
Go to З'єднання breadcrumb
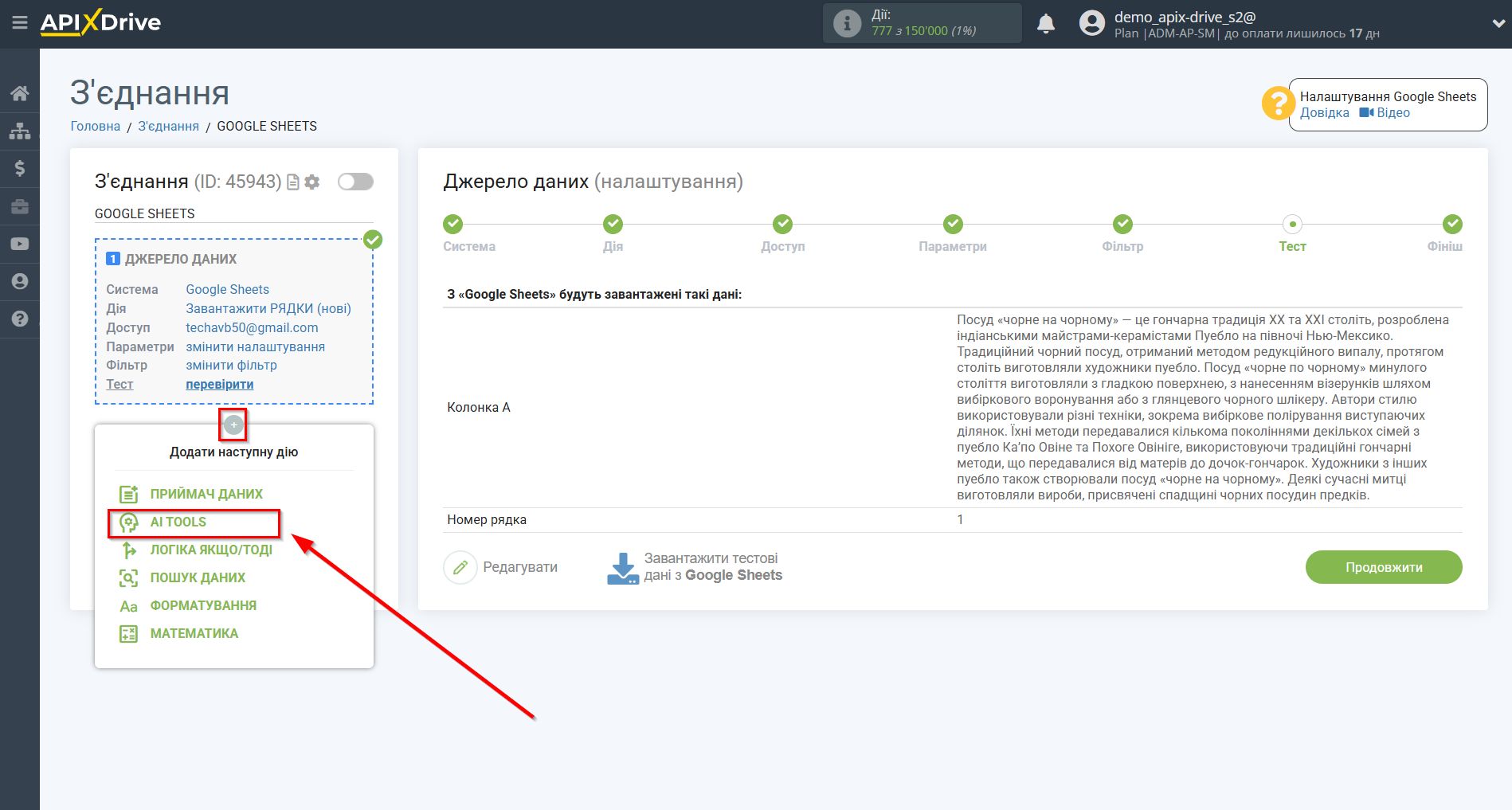tap(168, 126)
